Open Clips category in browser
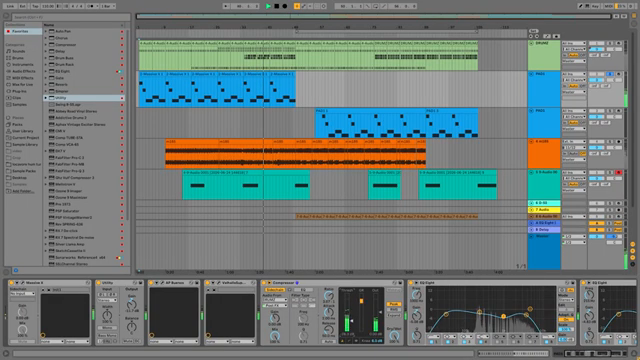Screen dimensions: 640x360 click(x=17, y=98)
